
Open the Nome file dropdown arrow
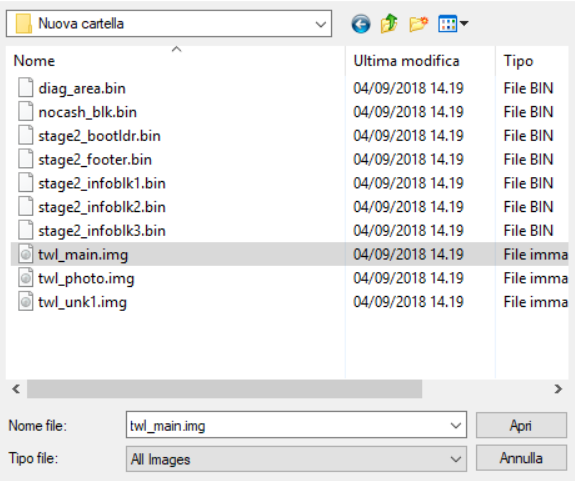pyautogui.click(x=455, y=426)
